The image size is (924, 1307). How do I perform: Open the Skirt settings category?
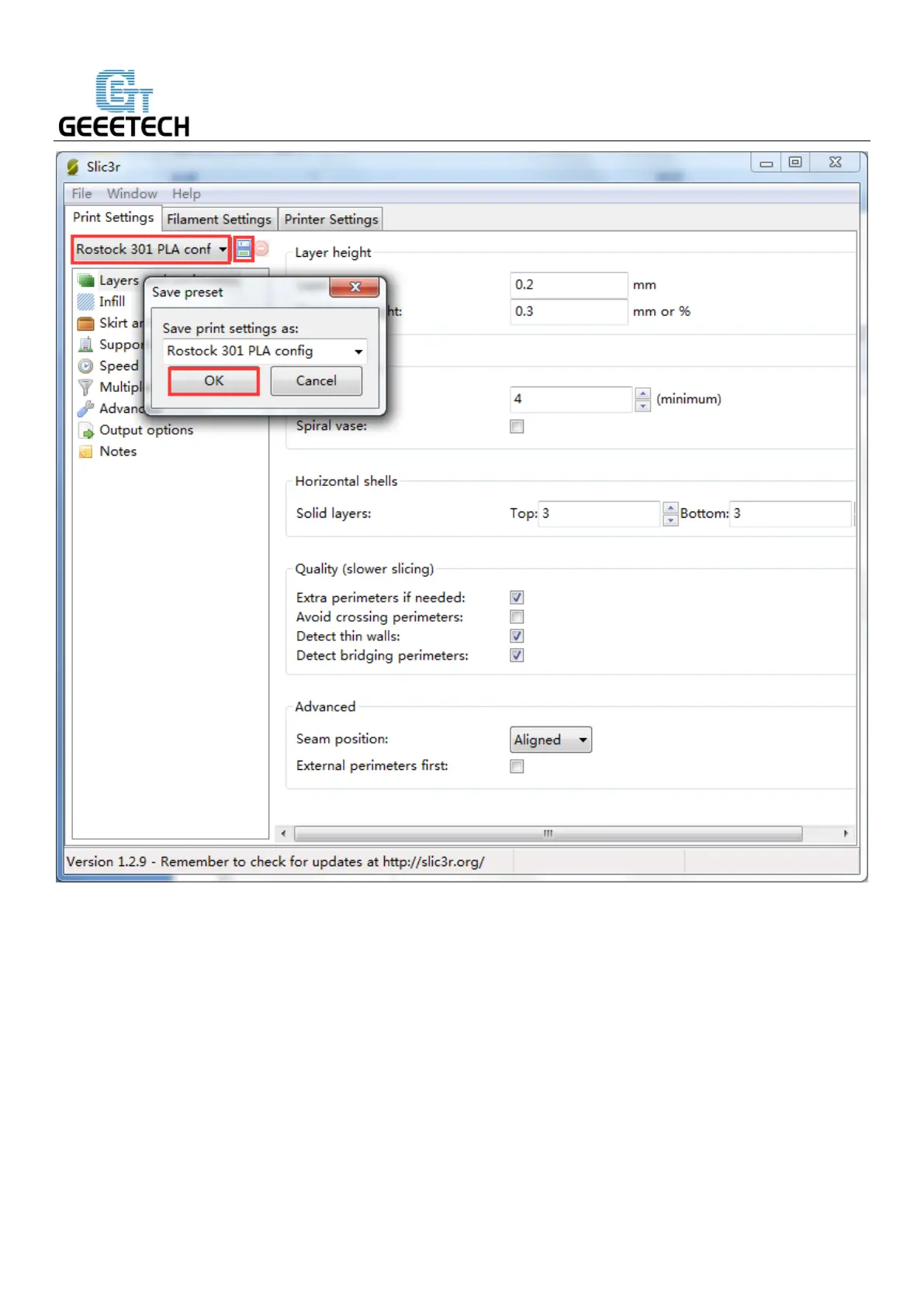(x=111, y=323)
